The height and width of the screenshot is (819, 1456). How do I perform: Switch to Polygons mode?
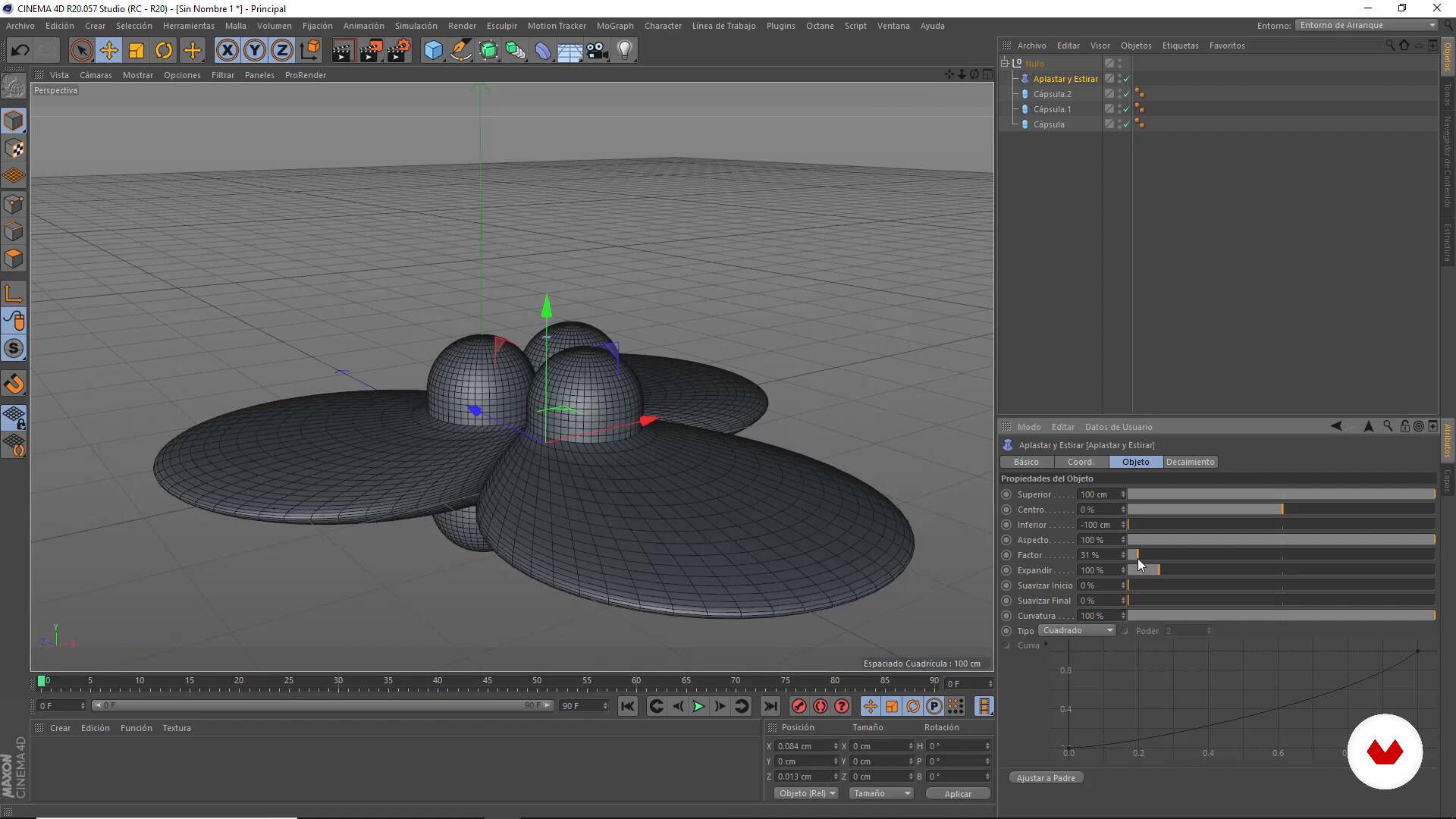tap(14, 259)
